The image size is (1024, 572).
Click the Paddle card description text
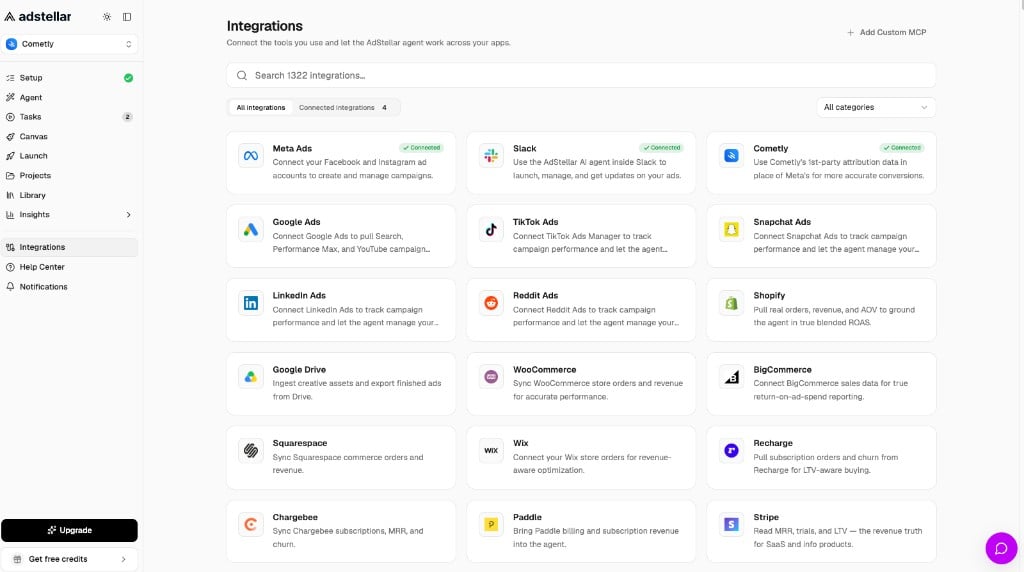tap(596, 537)
